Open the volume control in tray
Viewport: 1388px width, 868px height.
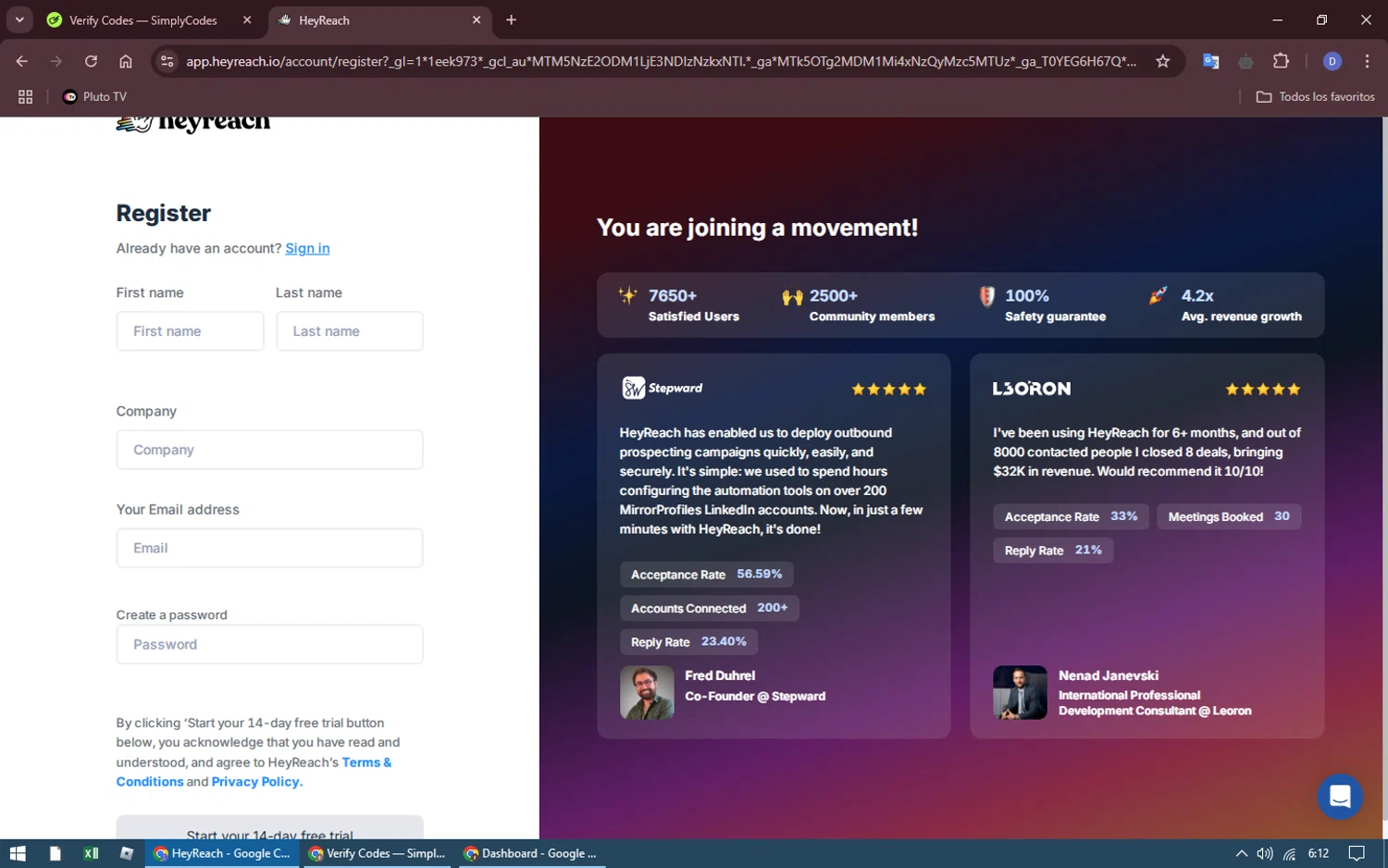[x=1265, y=853]
